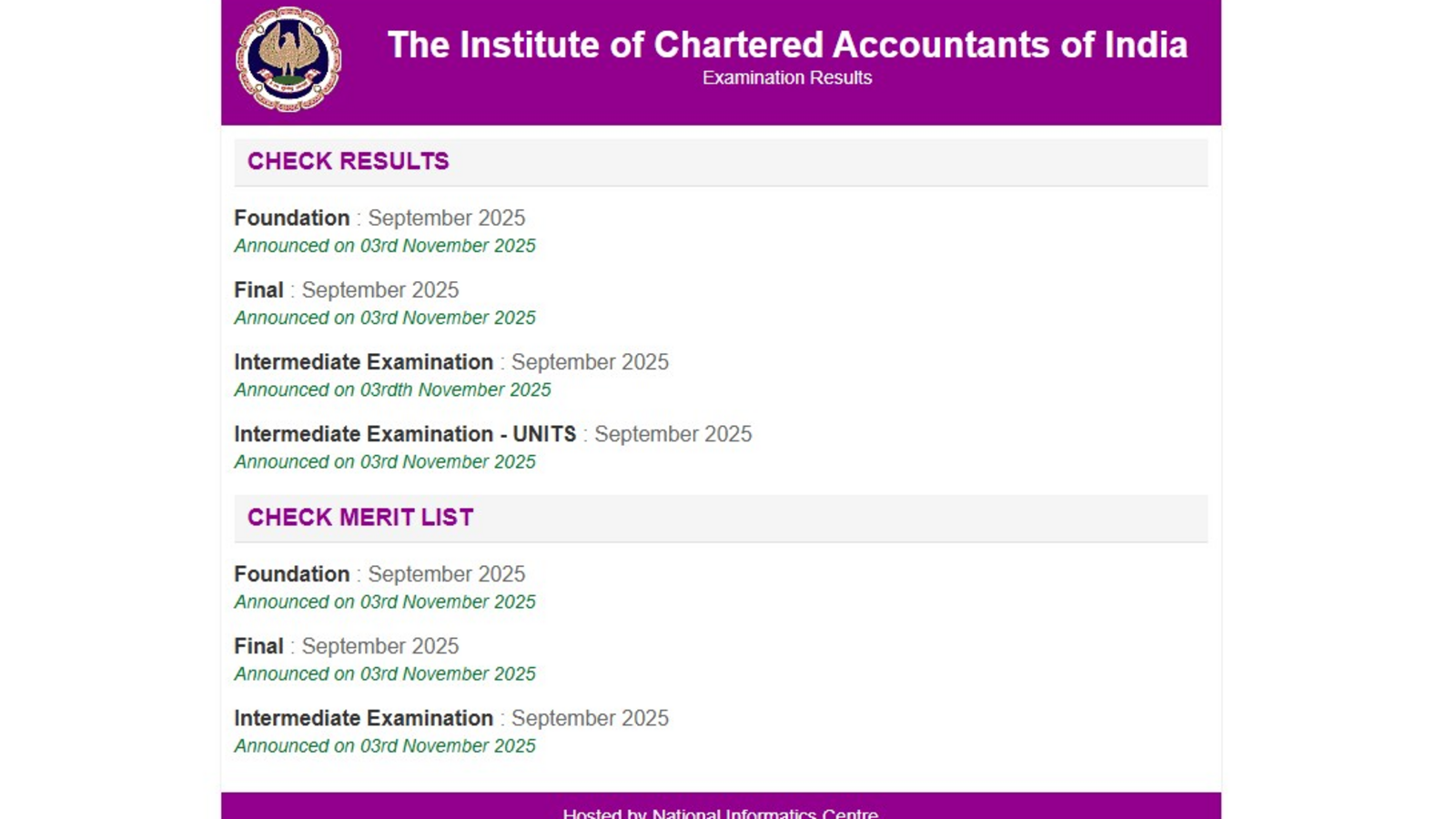Open Foundation September 2025 merit list
The image size is (1456, 819).
coord(379,574)
